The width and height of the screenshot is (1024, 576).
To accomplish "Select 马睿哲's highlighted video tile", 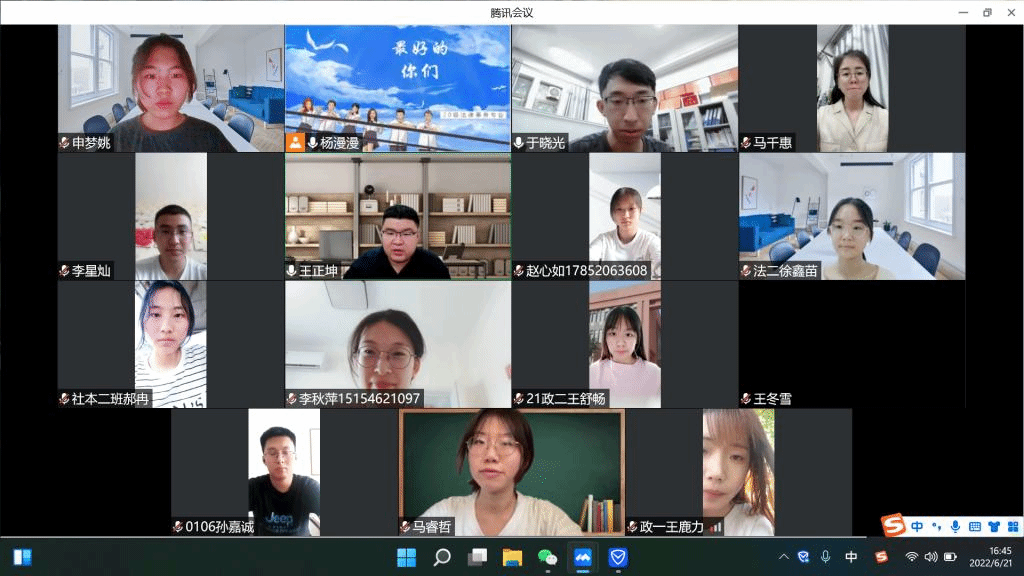I will coord(511,472).
